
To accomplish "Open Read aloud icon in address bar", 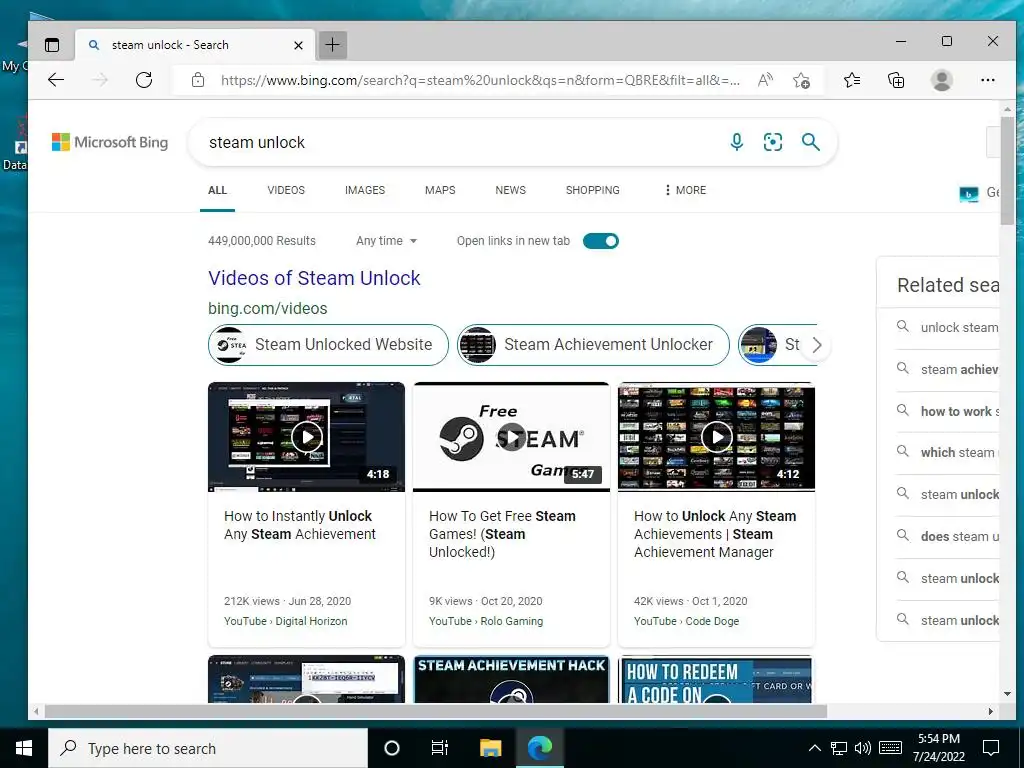I will pos(765,80).
